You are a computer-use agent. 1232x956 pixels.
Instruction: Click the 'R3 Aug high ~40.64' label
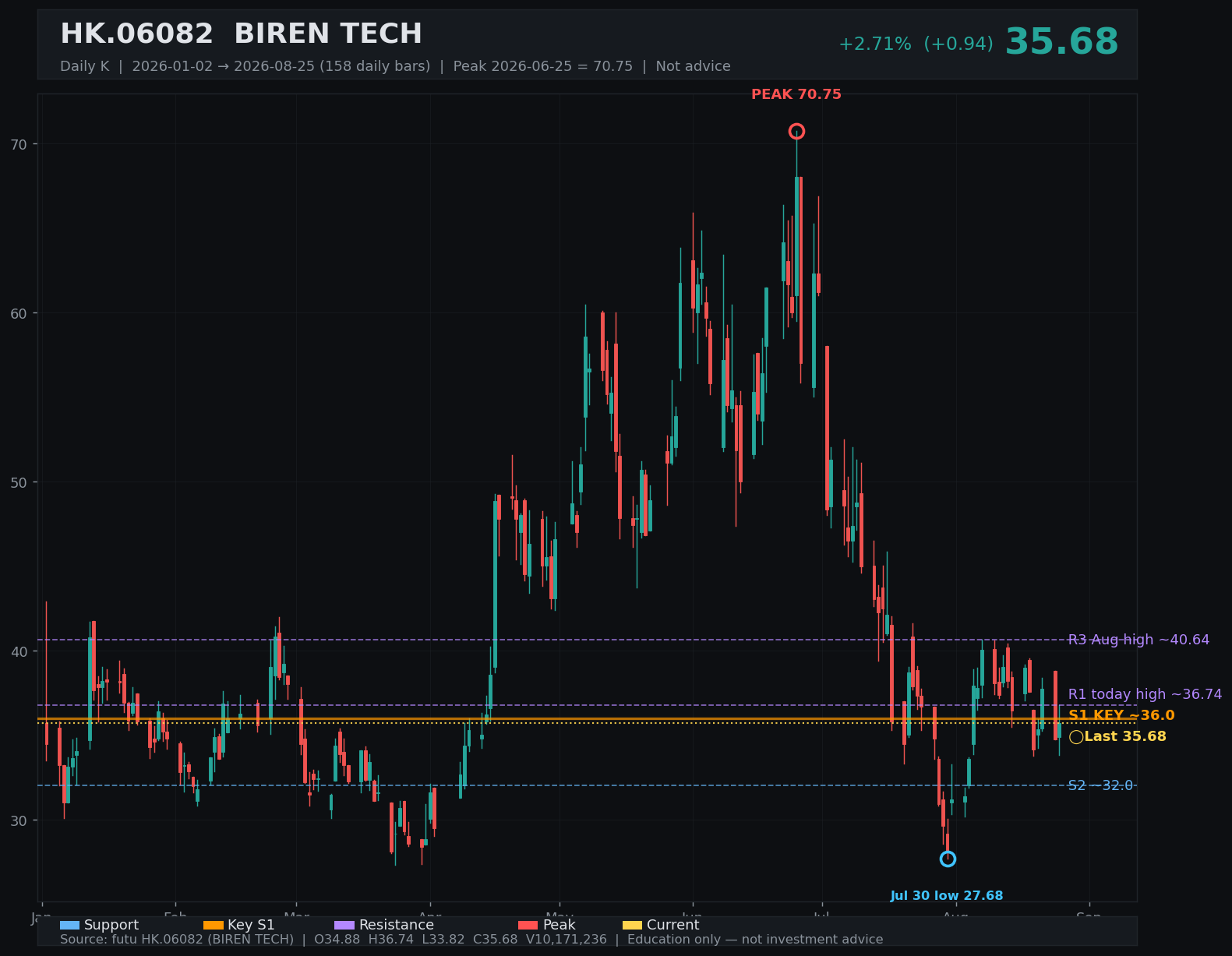click(1138, 640)
